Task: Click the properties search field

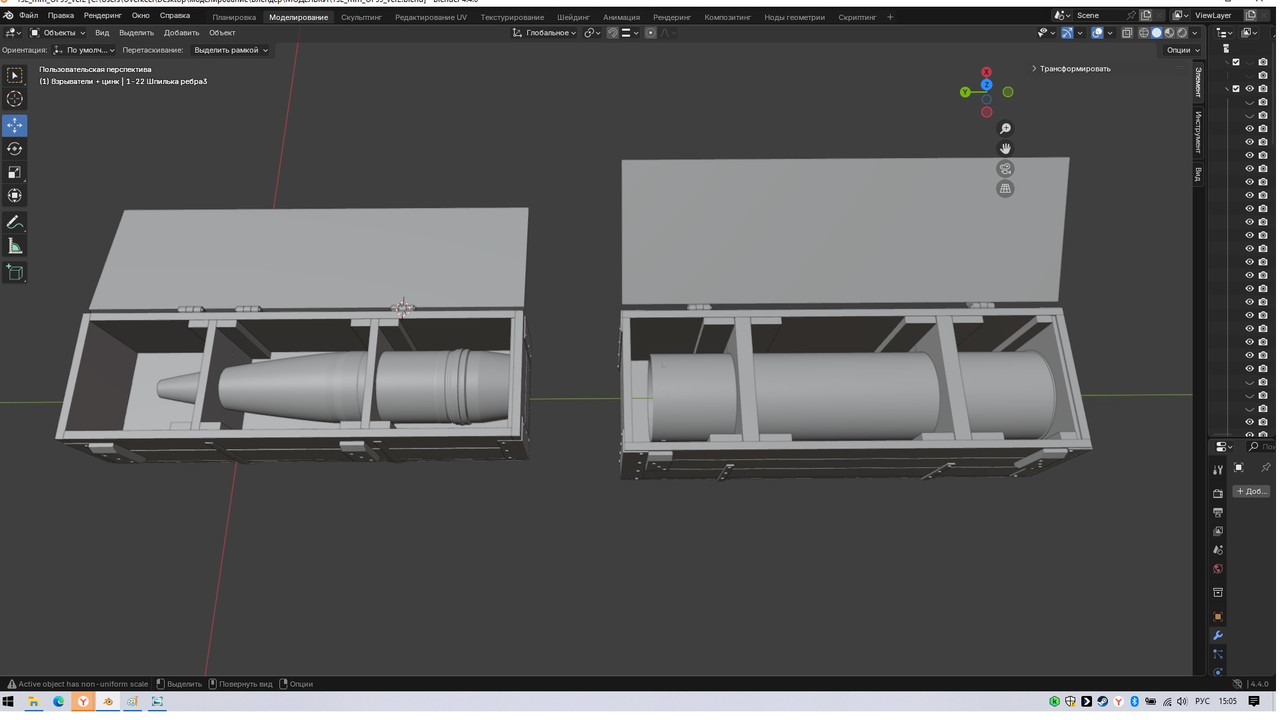Action: click(1262, 446)
